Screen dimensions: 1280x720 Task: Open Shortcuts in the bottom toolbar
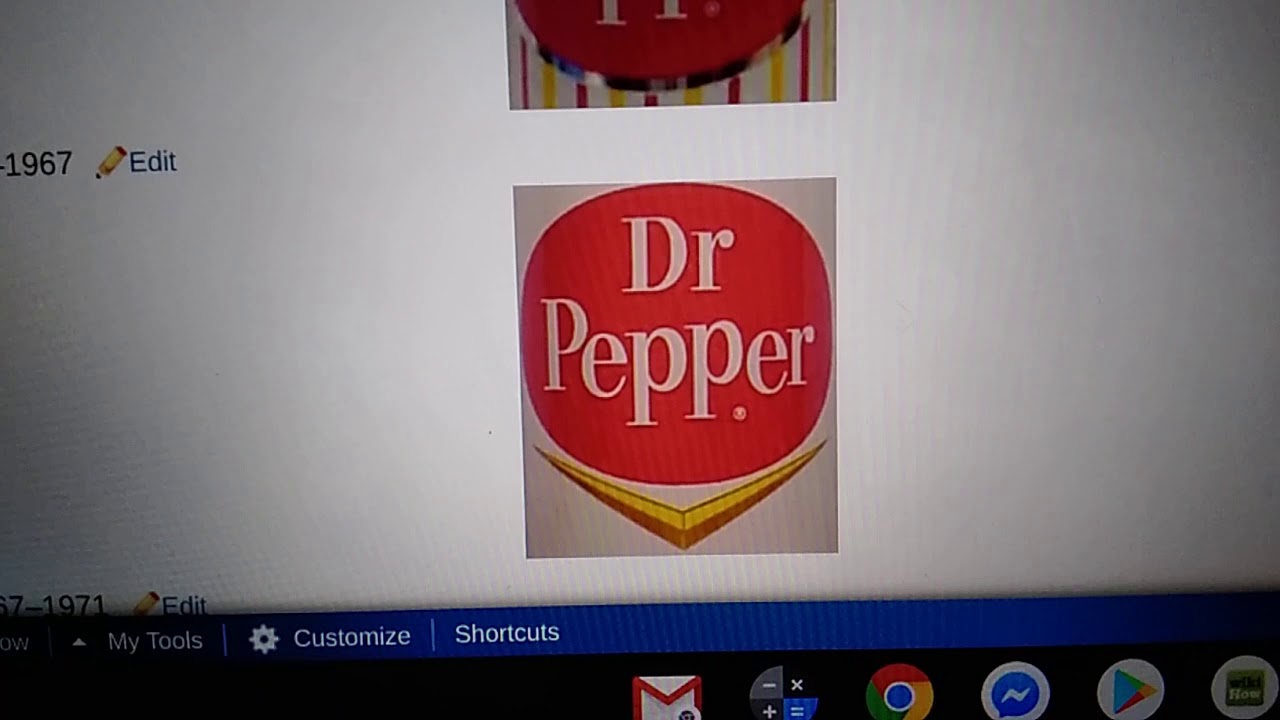point(507,633)
